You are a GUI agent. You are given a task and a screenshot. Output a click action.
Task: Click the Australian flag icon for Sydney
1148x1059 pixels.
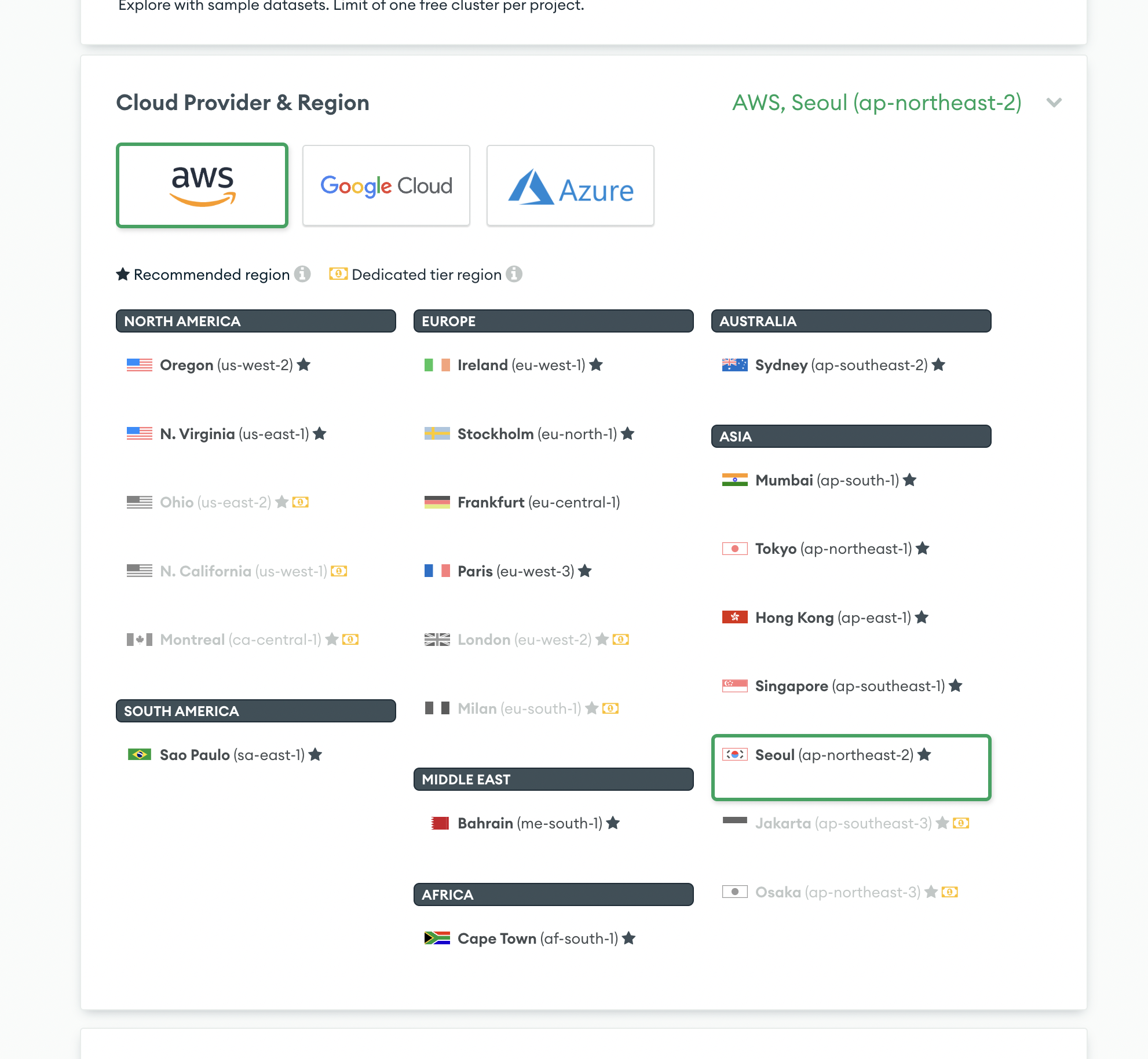coord(734,365)
